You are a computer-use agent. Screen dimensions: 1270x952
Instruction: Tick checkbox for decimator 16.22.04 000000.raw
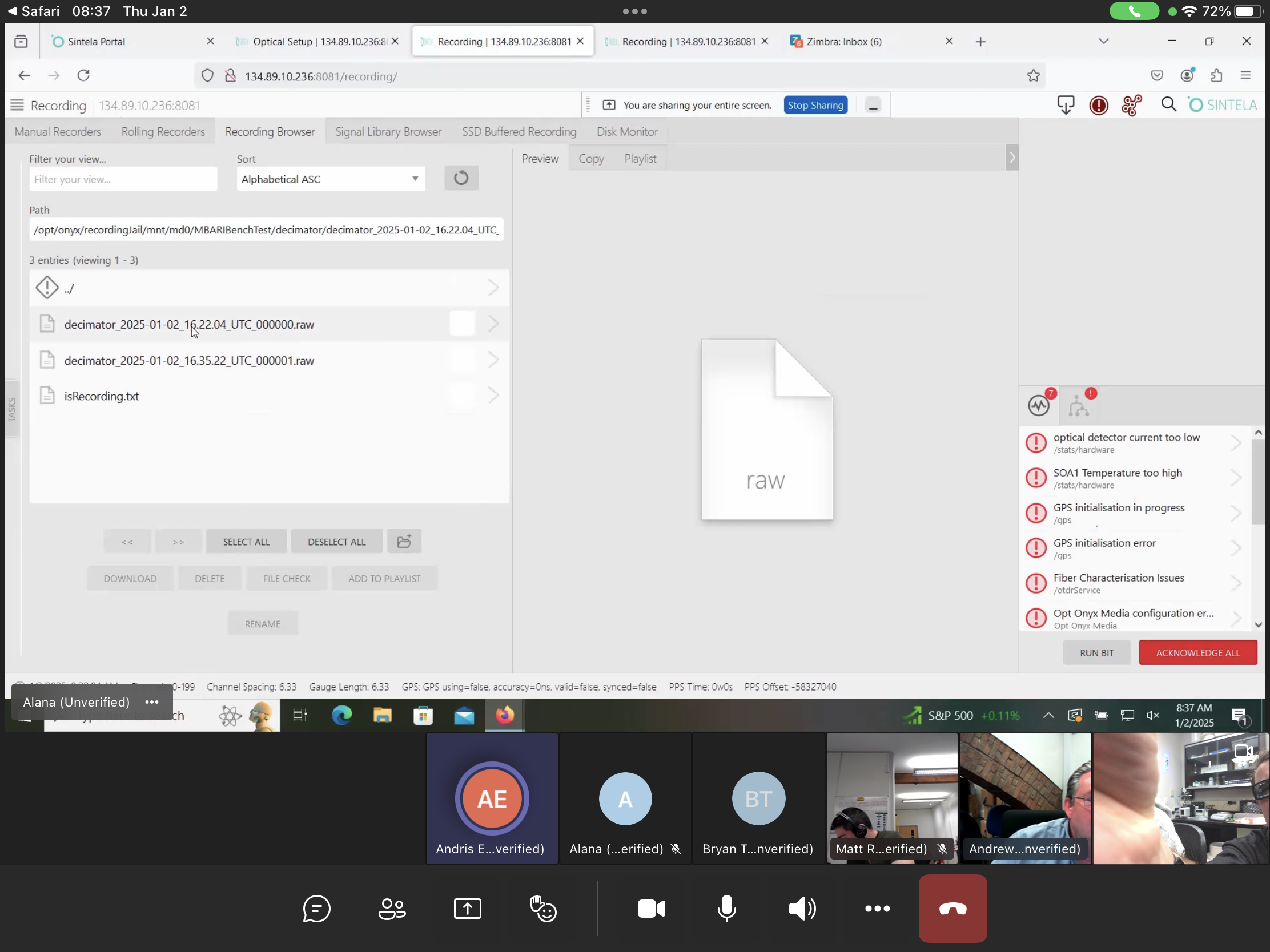(462, 324)
